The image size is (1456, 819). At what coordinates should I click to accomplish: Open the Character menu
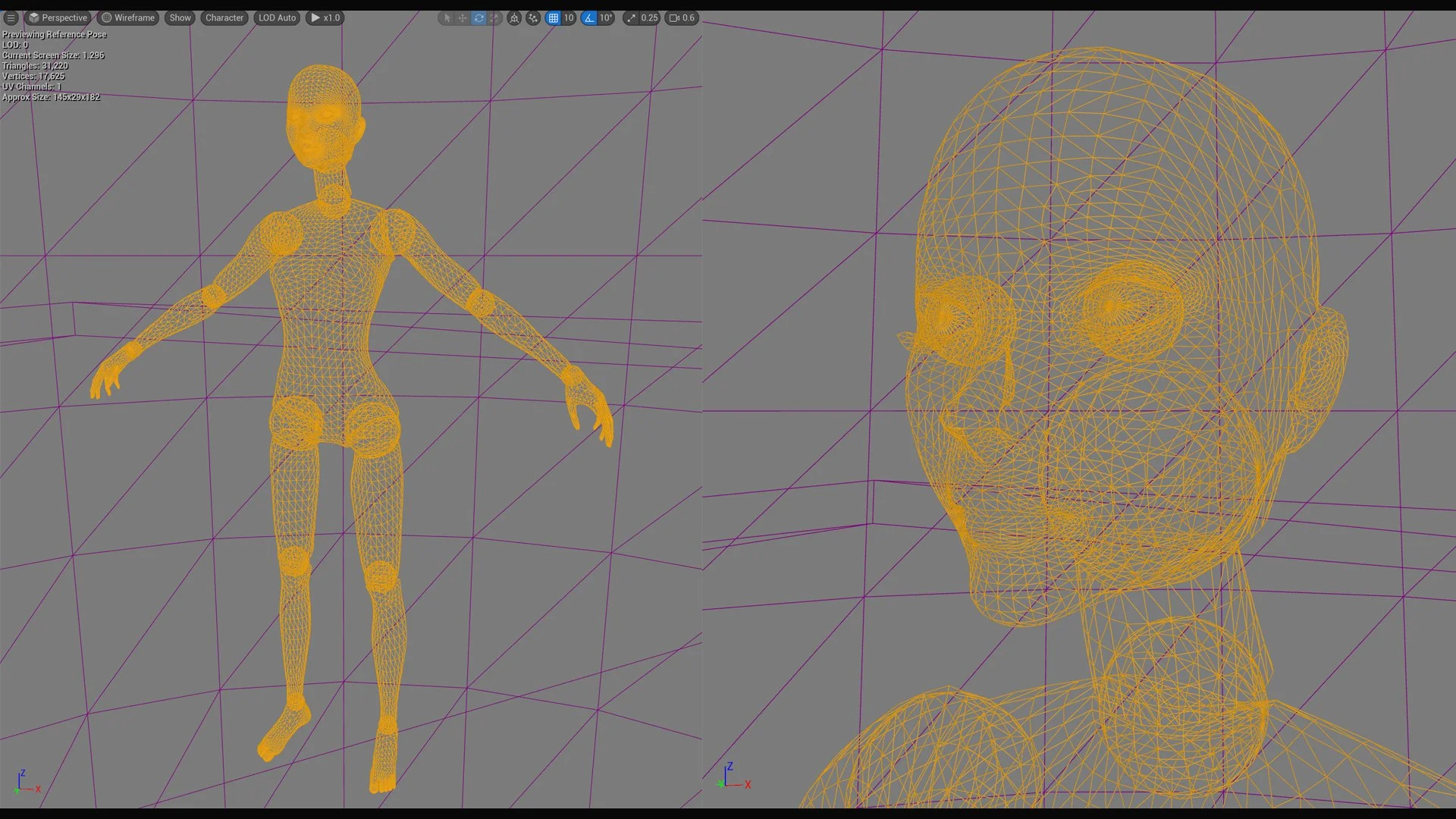click(x=224, y=17)
